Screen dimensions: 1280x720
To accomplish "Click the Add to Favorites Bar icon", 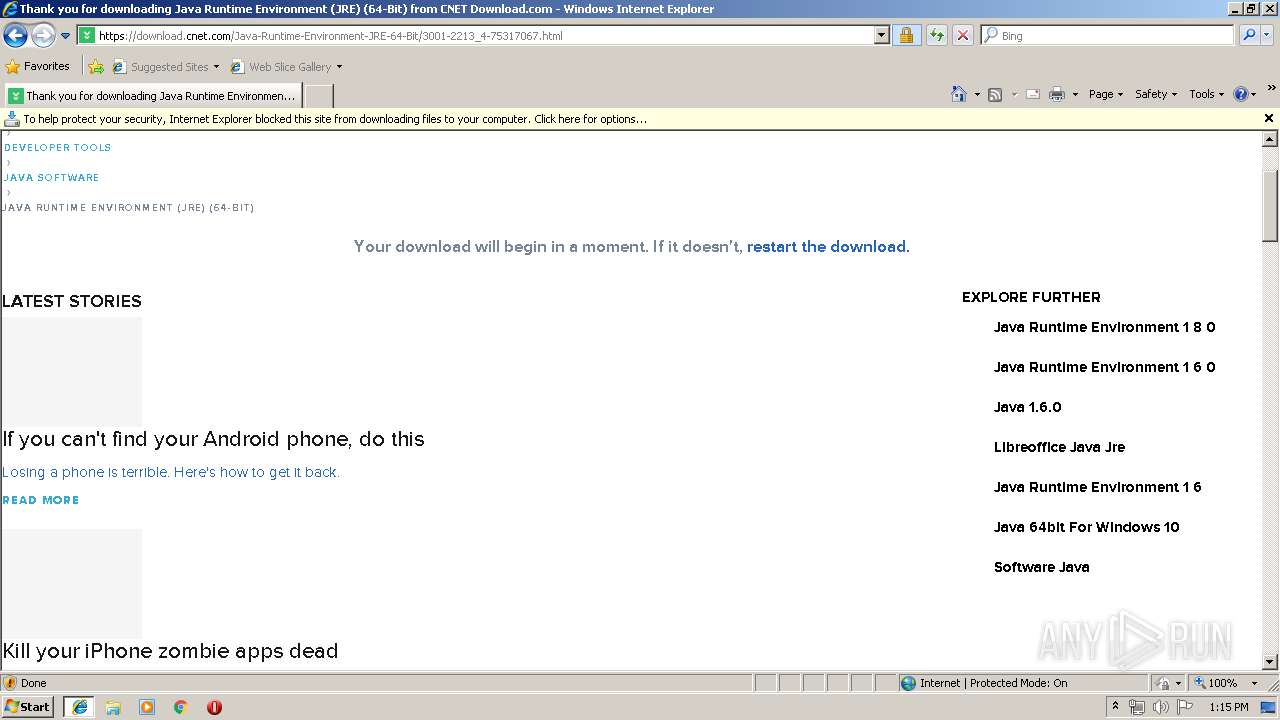I will tap(96, 67).
